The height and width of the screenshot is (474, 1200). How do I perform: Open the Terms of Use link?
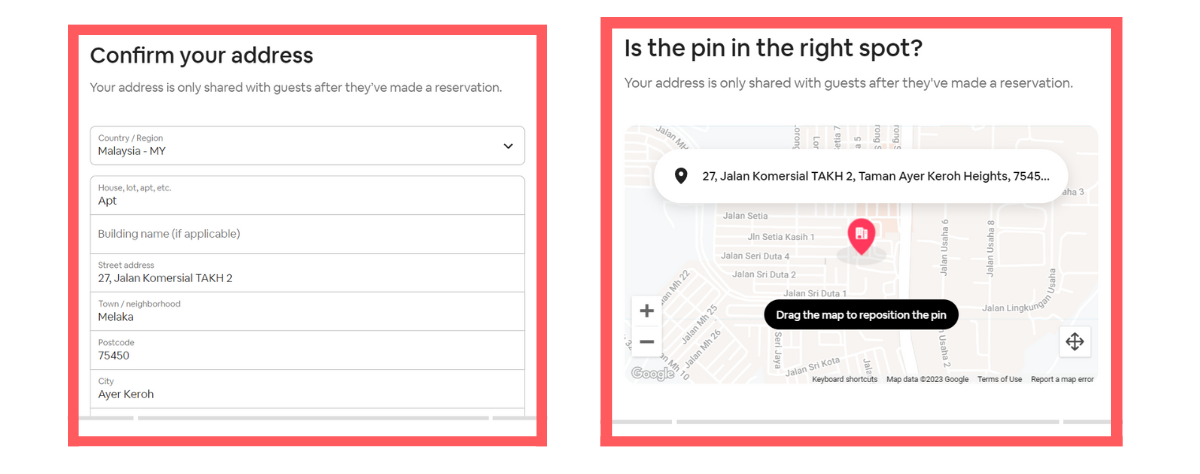click(999, 380)
